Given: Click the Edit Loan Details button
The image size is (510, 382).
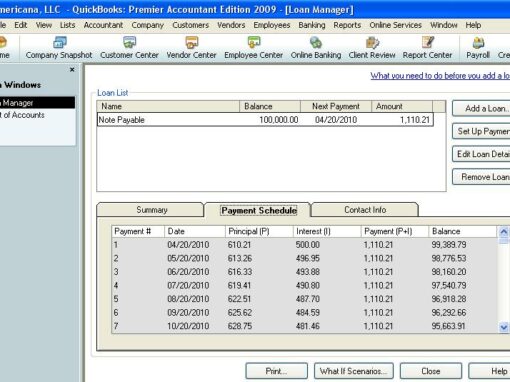Looking at the screenshot, I should point(481,154).
